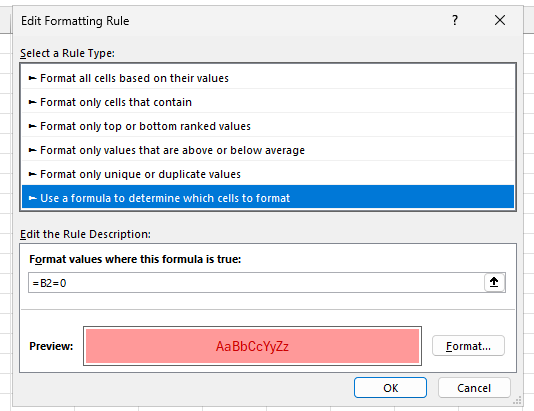The width and height of the screenshot is (534, 411).
Task: Click the 'Preview:' label text
Action: 51,346
